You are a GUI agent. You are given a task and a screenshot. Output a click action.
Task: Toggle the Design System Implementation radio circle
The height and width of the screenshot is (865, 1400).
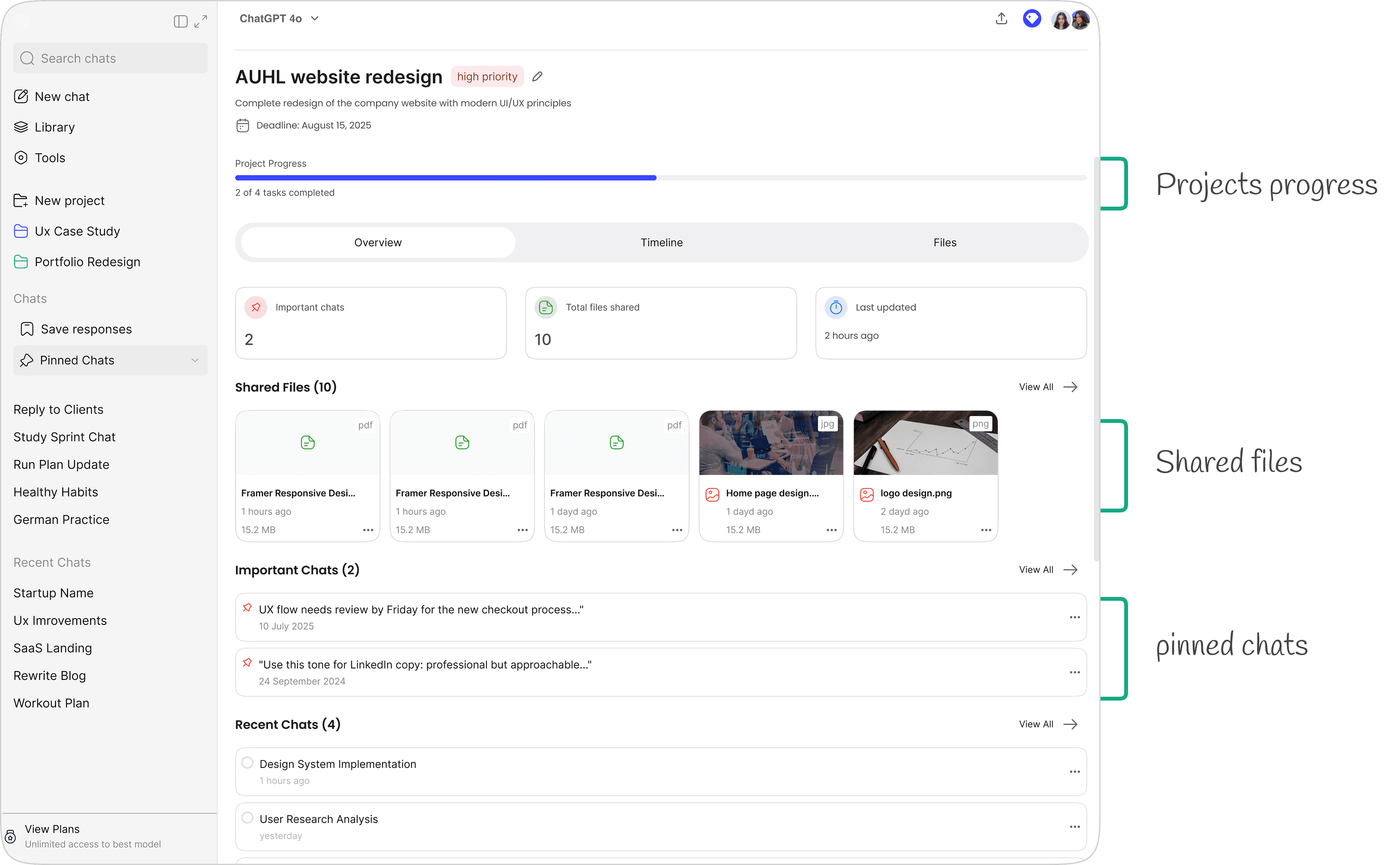click(247, 763)
